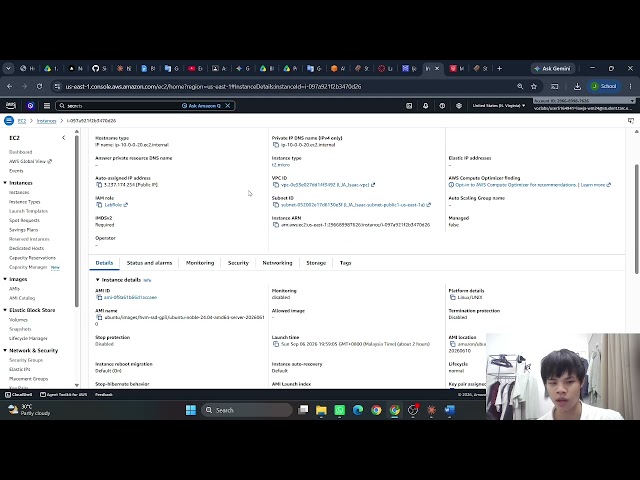The image size is (640, 480).
Task: Toggle the side navigation blue menu button
Action: pyautogui.click(x=9, y=121)
